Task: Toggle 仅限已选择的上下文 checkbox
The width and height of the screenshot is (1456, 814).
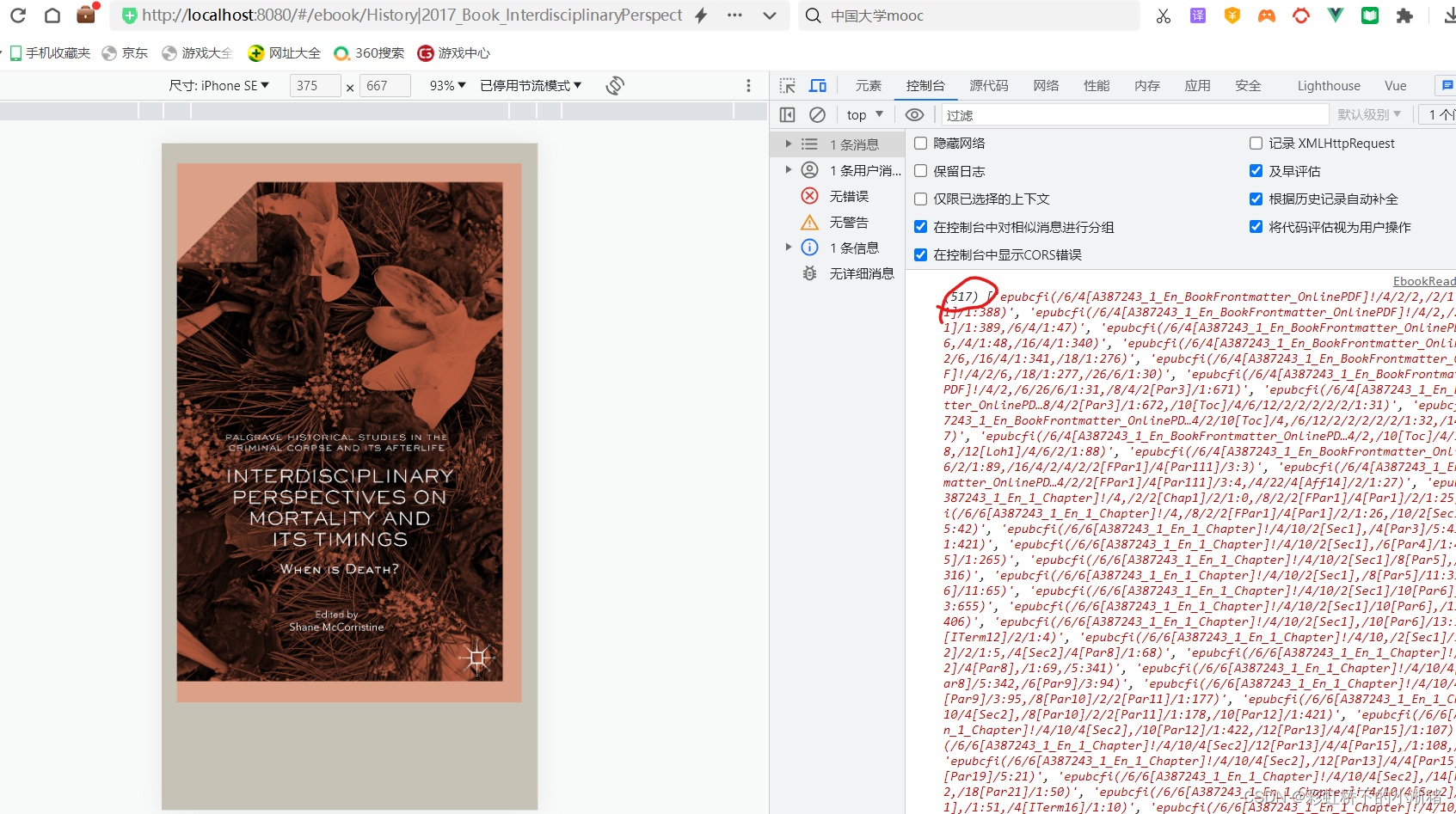Action: pos(920,199)
